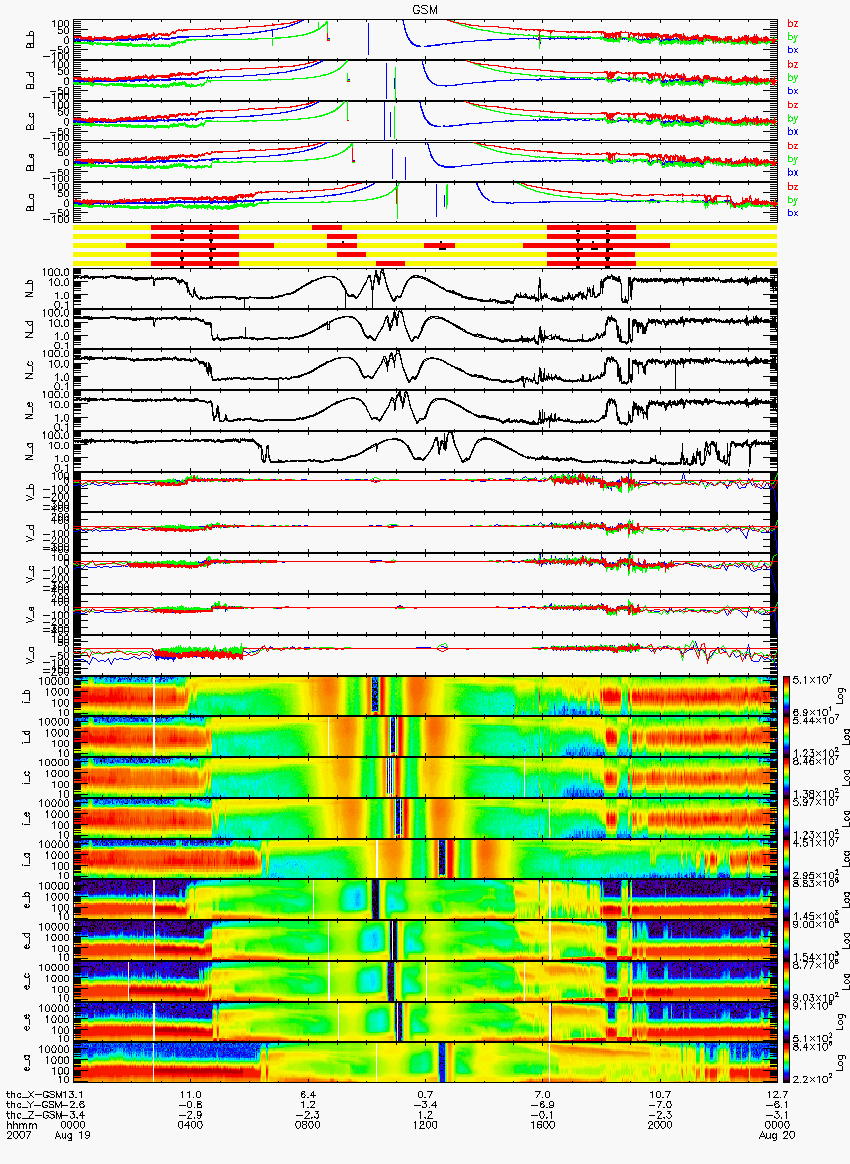Click the N_b density panel label

[x=31, y=290]
